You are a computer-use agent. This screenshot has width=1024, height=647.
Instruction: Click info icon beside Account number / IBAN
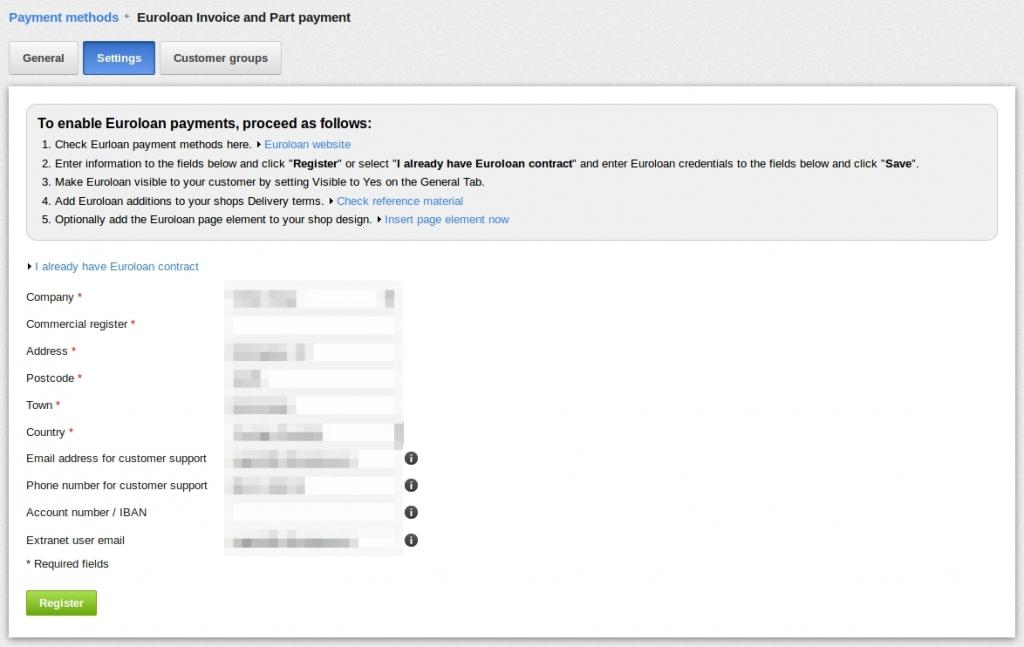click(x=411, y=513)
